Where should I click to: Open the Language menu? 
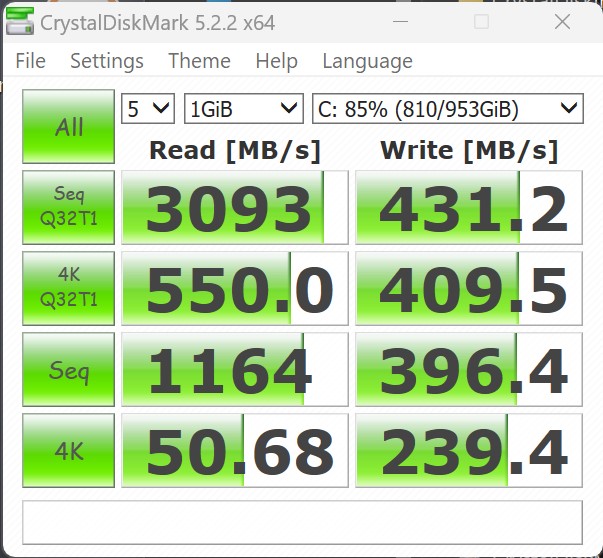click(x=367, y=61)
